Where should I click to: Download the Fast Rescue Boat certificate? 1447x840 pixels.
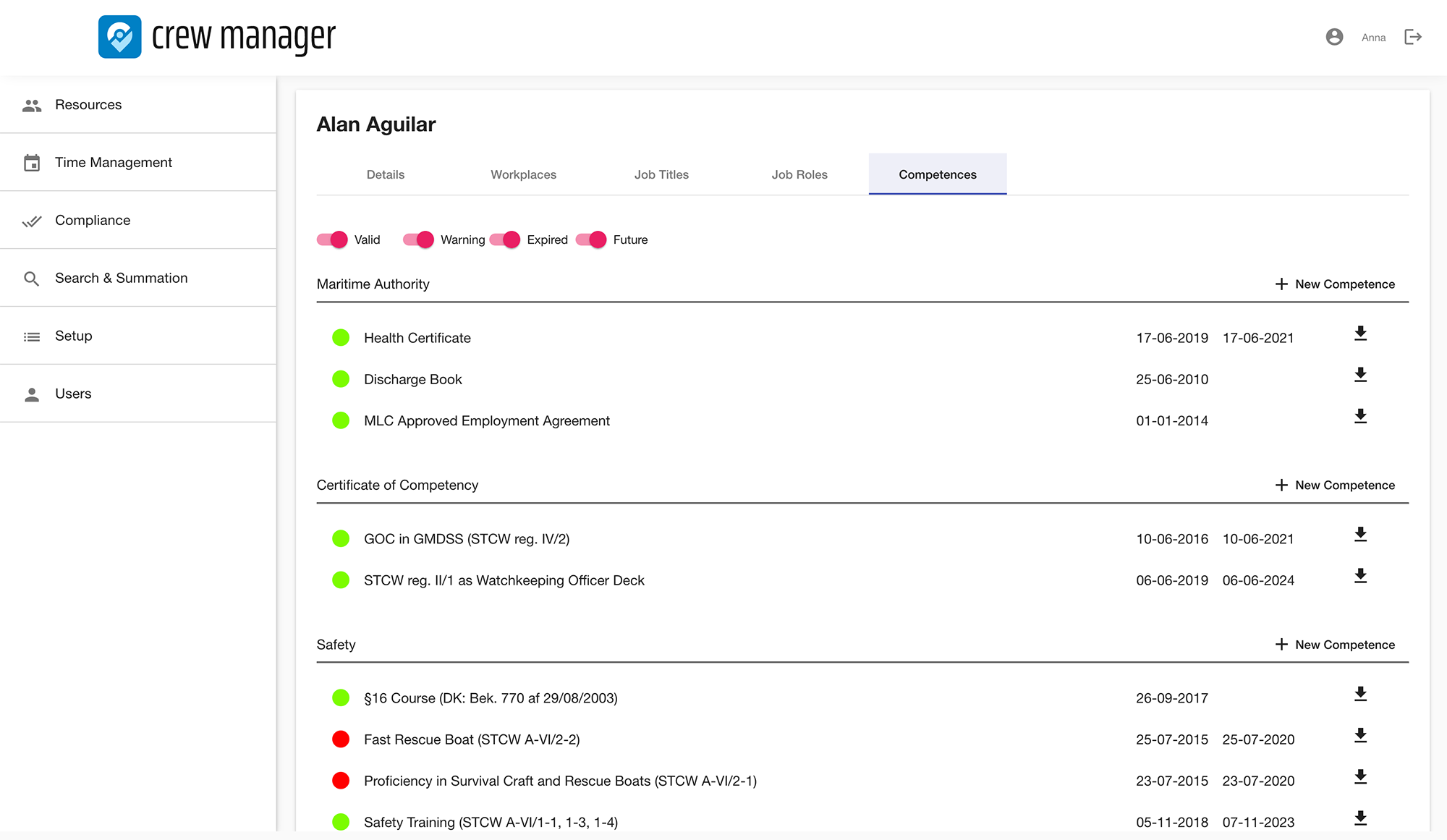pyautogui.click(x=1360, y=736)
